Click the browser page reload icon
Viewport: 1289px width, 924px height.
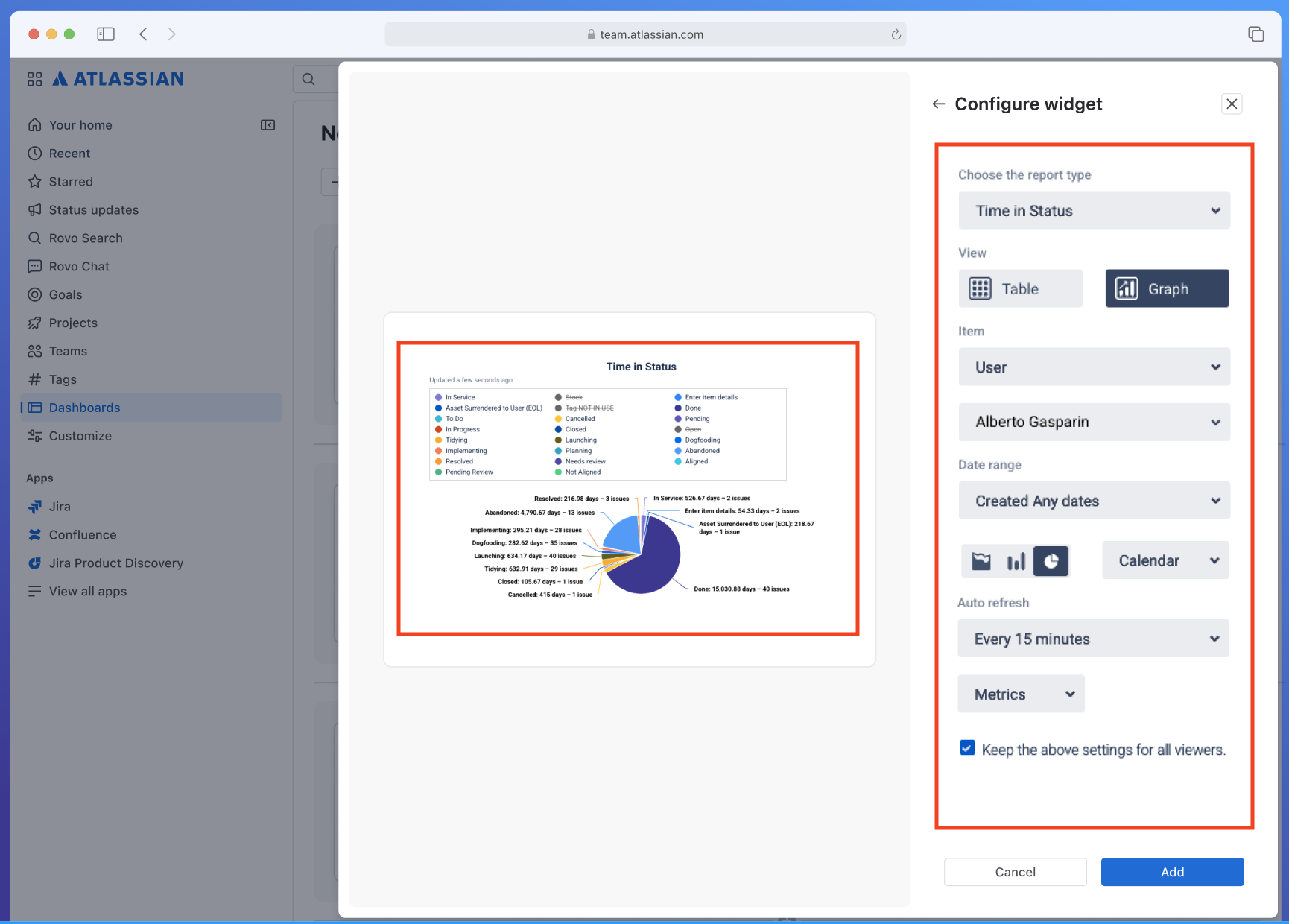tap(896, 34)
